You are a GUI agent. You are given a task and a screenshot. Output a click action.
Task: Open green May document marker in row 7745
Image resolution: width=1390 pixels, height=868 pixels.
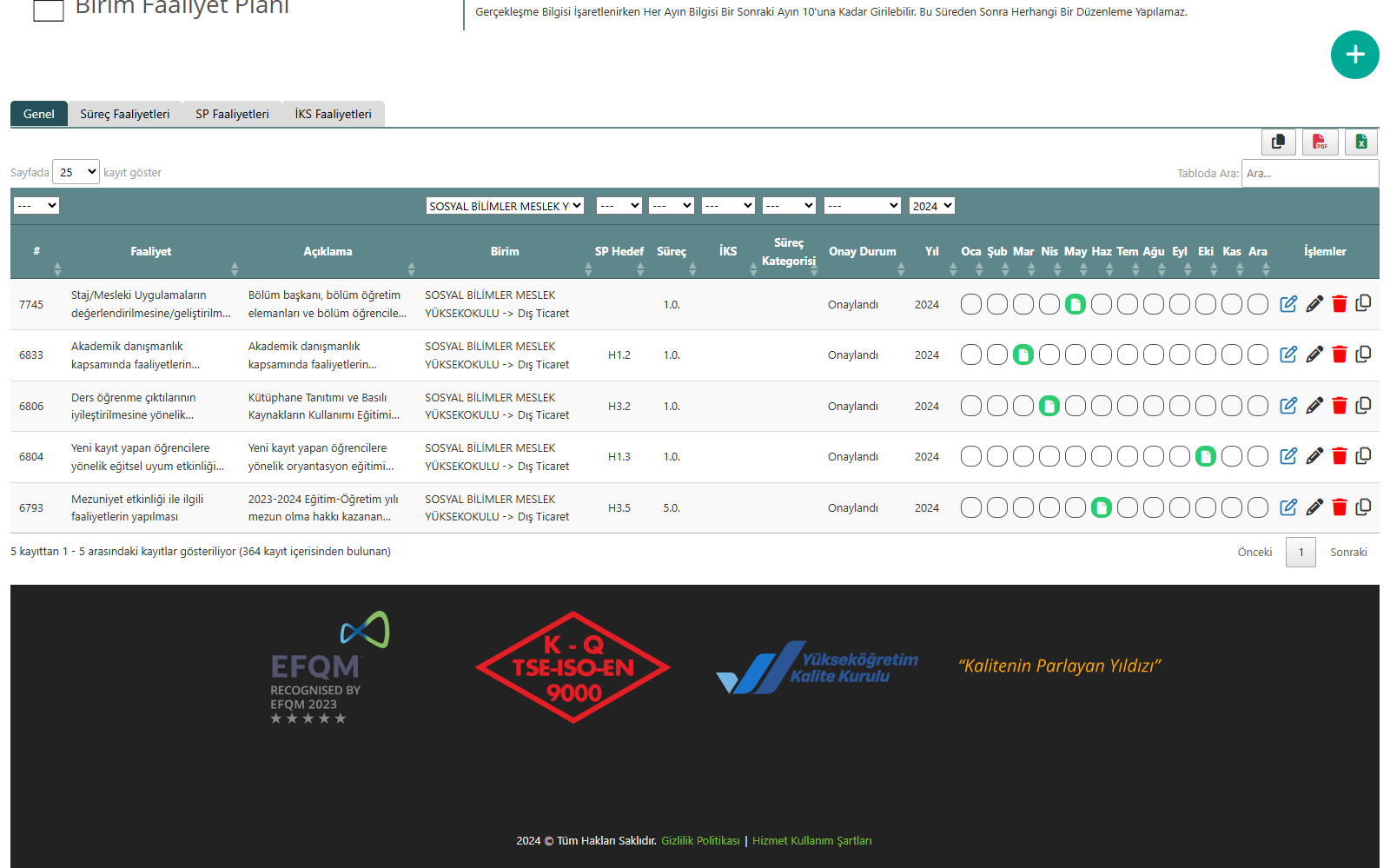(1076, 304)
